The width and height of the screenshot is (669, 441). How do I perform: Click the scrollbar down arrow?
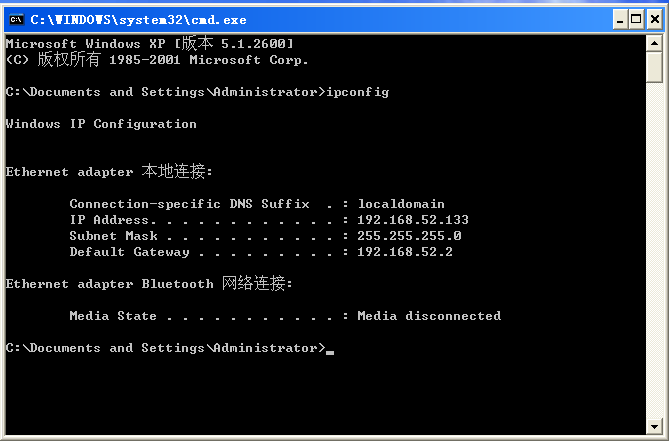[654, 426]
